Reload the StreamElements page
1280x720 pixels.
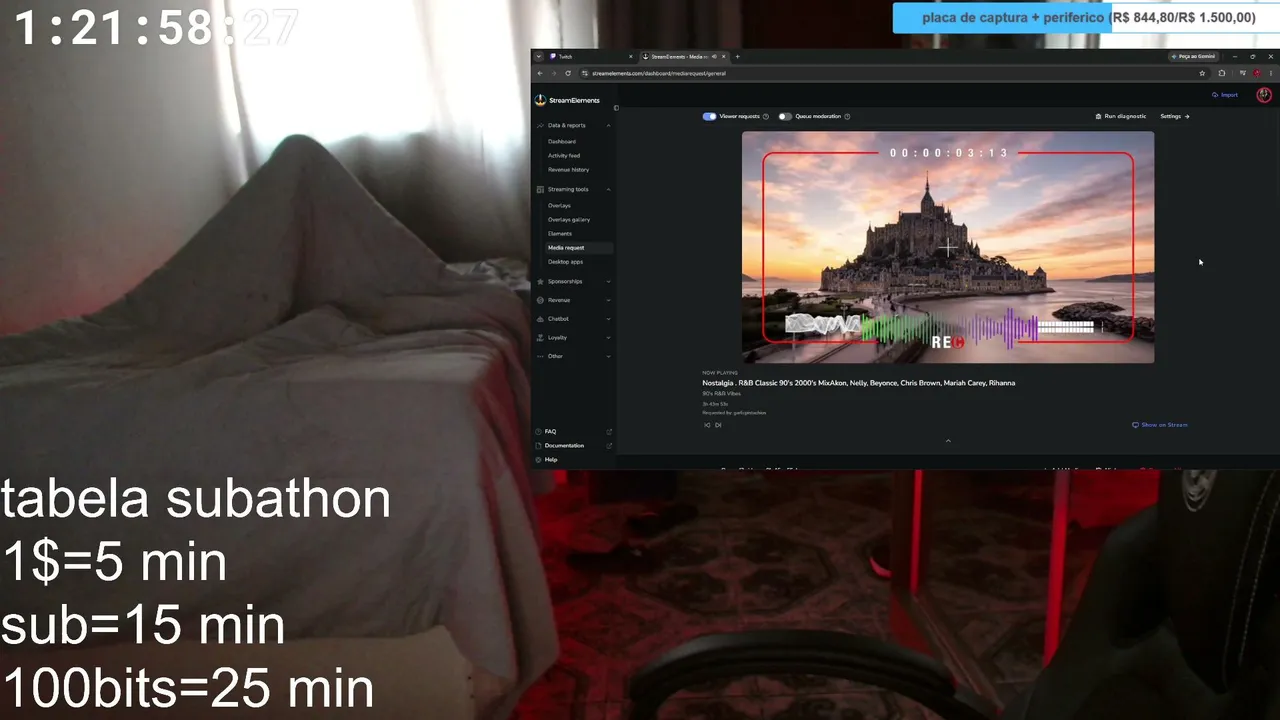click(x=568, y=73)
